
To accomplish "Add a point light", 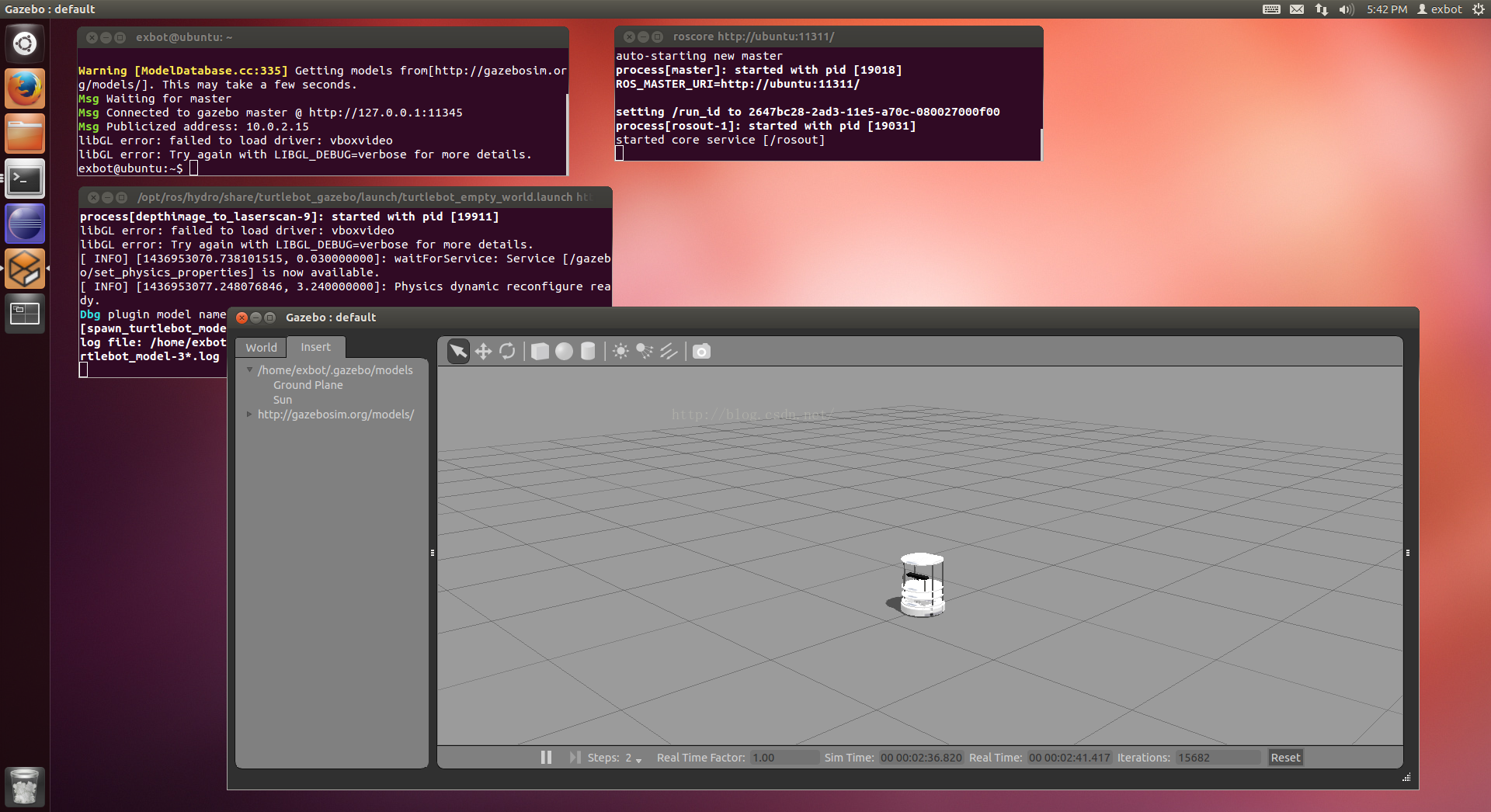I will coord(620,352).
